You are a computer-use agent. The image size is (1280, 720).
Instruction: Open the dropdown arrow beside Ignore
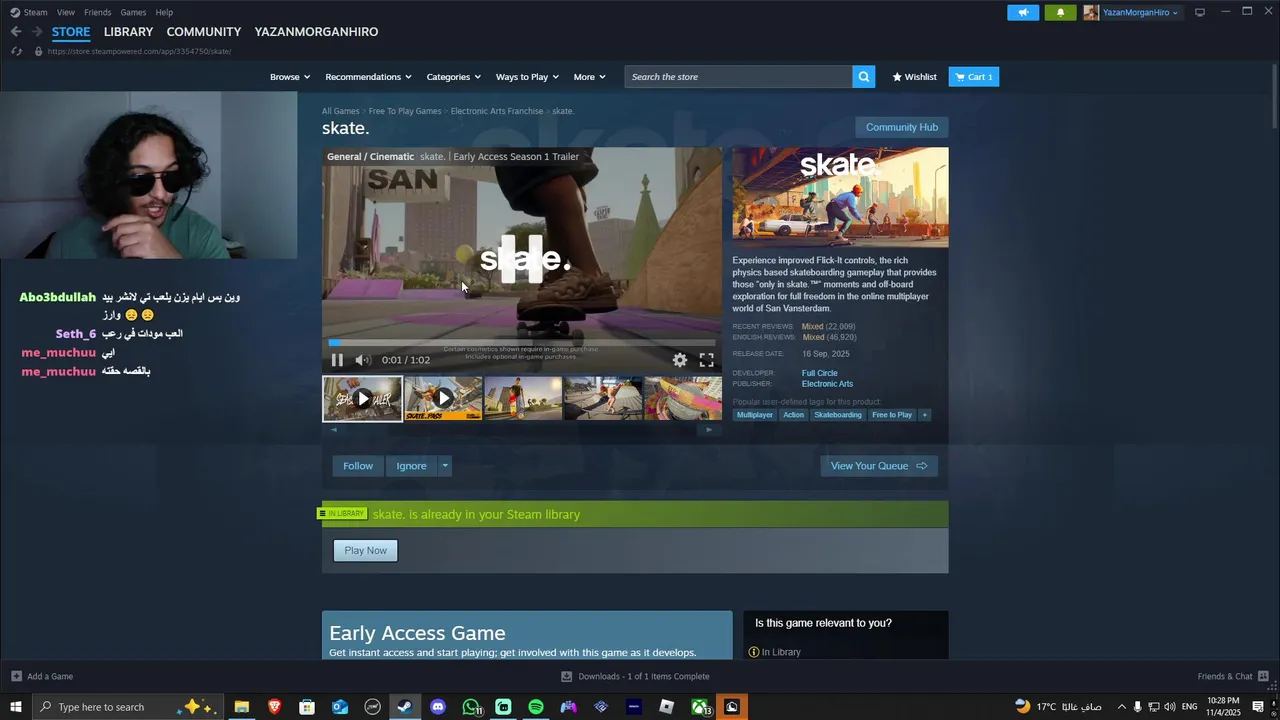445,466
